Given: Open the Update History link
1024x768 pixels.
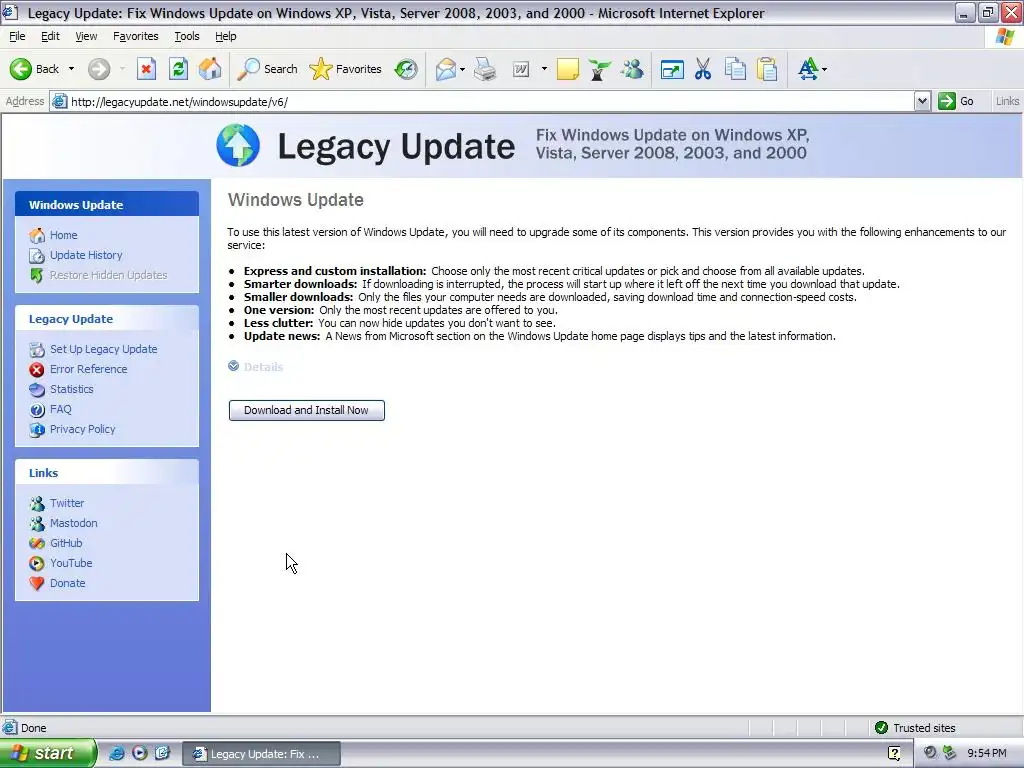Looking at the screenshot, I should 86,255.
